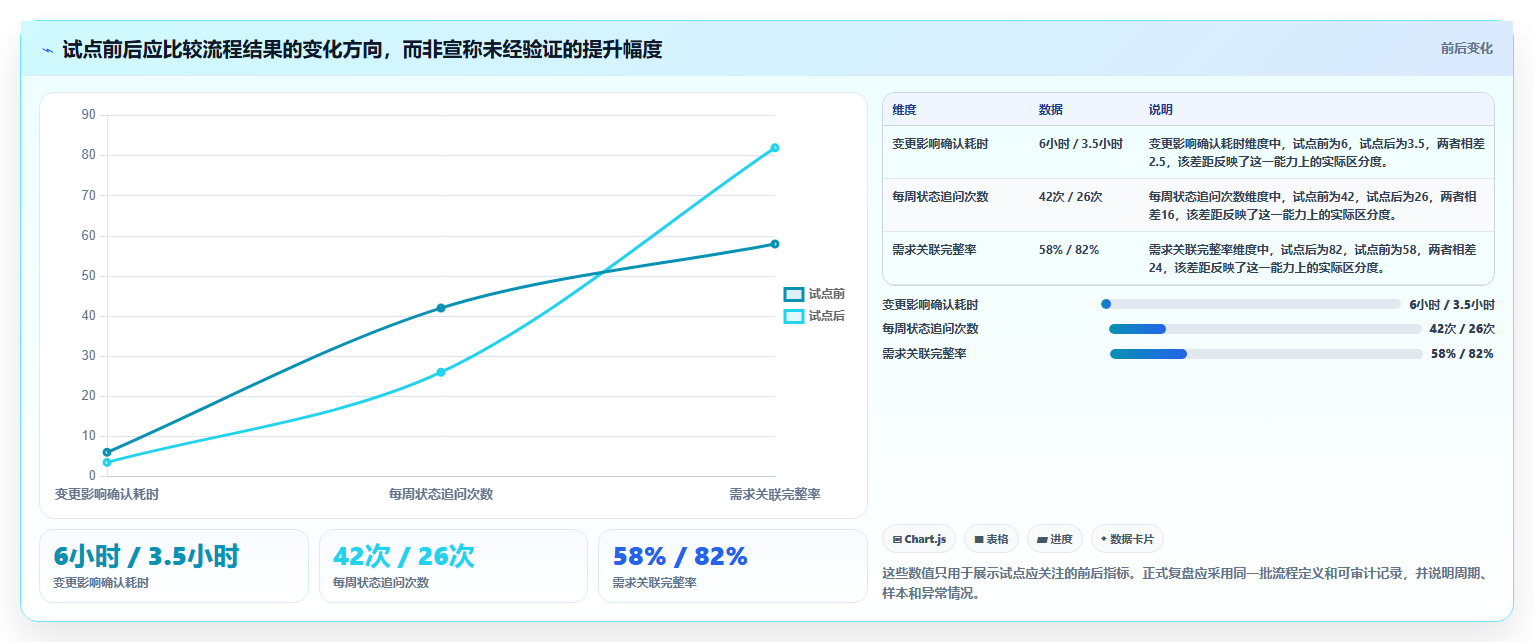Click table data cell 42次 / 26次
This screenshot has height=642, width=1534.
coord(1071,197)
